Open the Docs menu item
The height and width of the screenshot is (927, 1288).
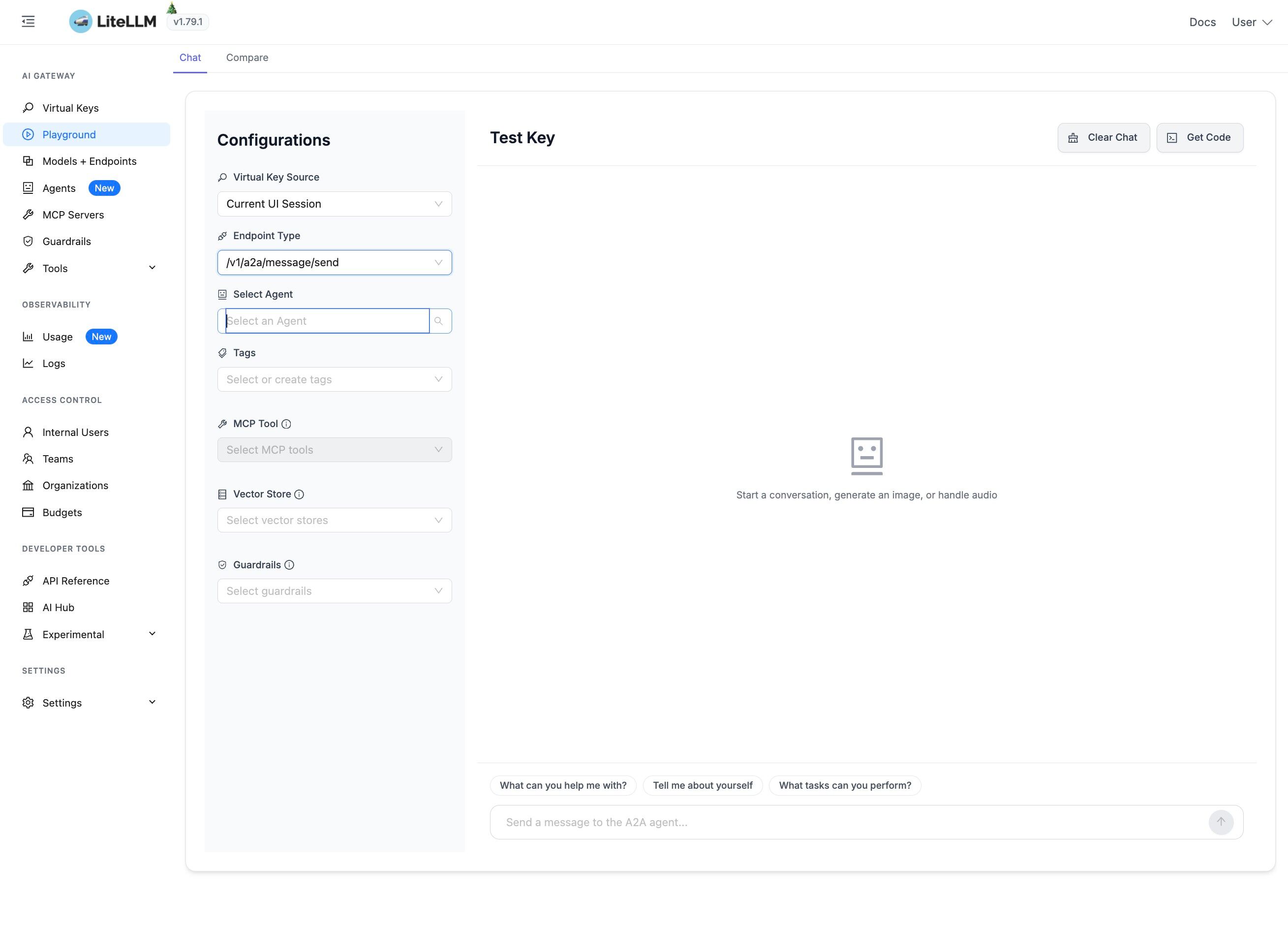coord(1202,22)
